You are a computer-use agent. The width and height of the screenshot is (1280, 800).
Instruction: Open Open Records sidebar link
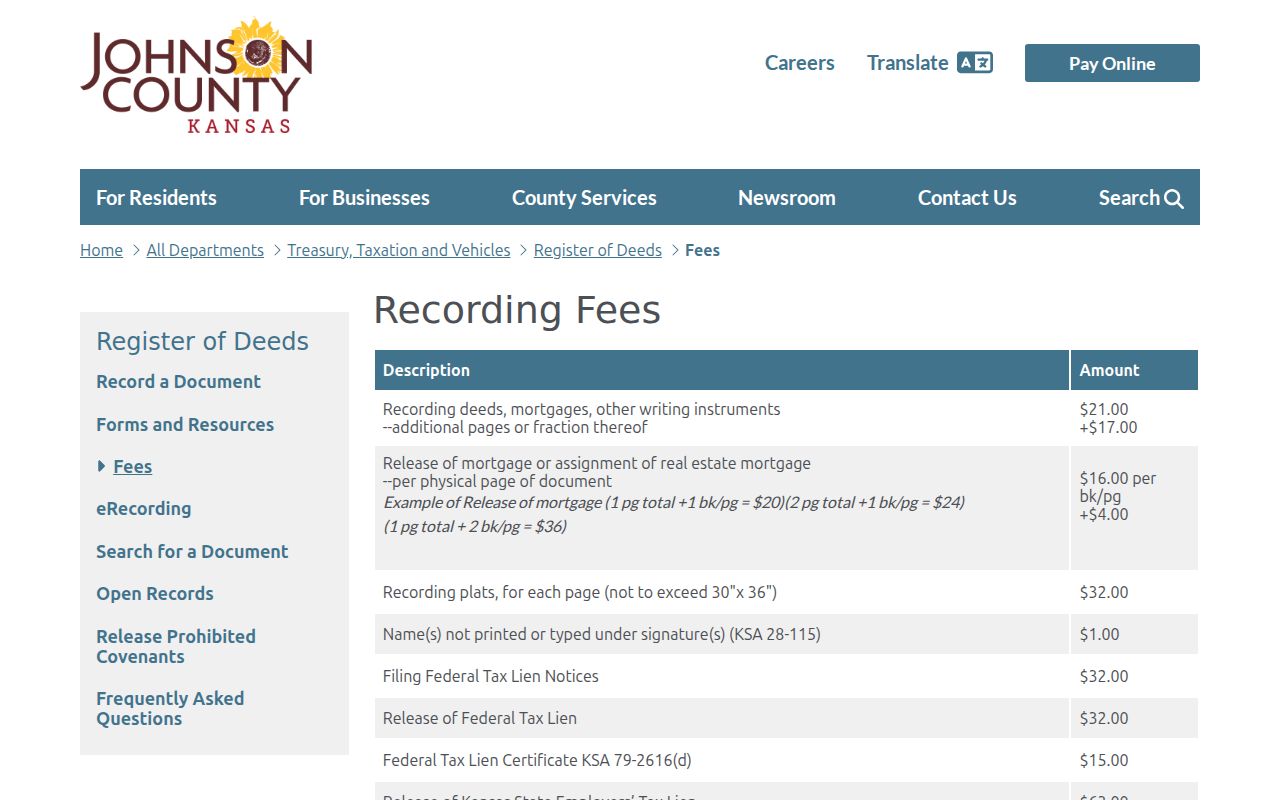point(155,593)
